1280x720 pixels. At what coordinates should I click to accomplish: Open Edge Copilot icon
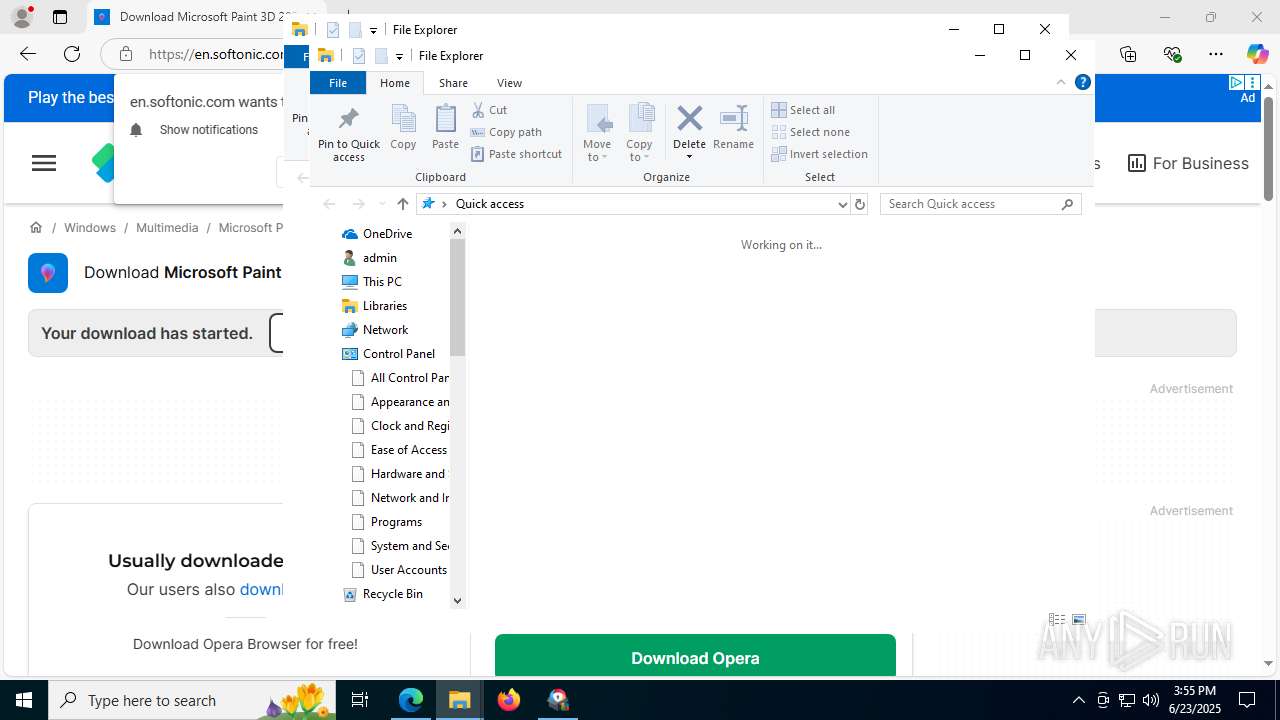1257,54
